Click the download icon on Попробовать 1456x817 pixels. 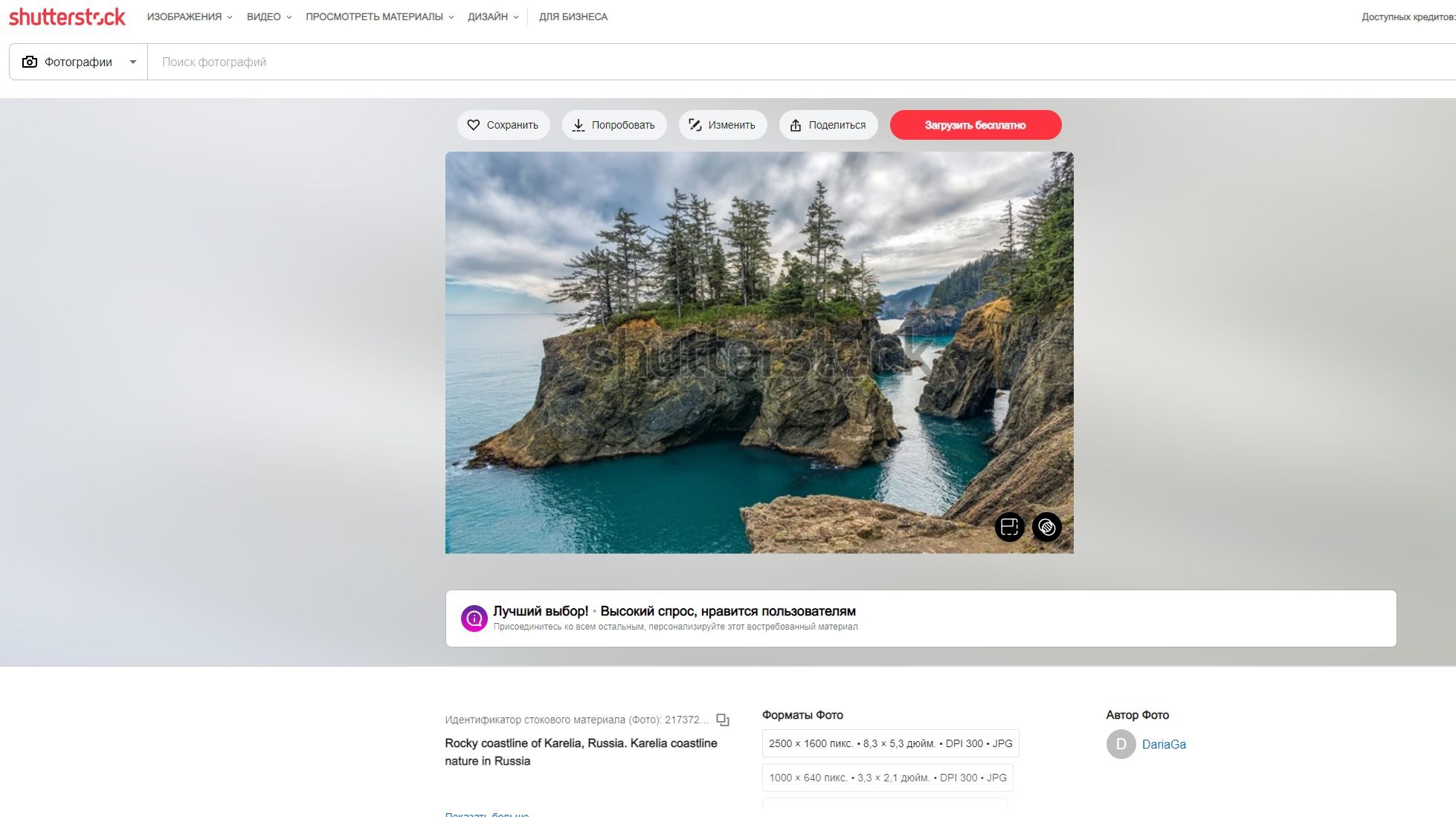coord(579,125)
